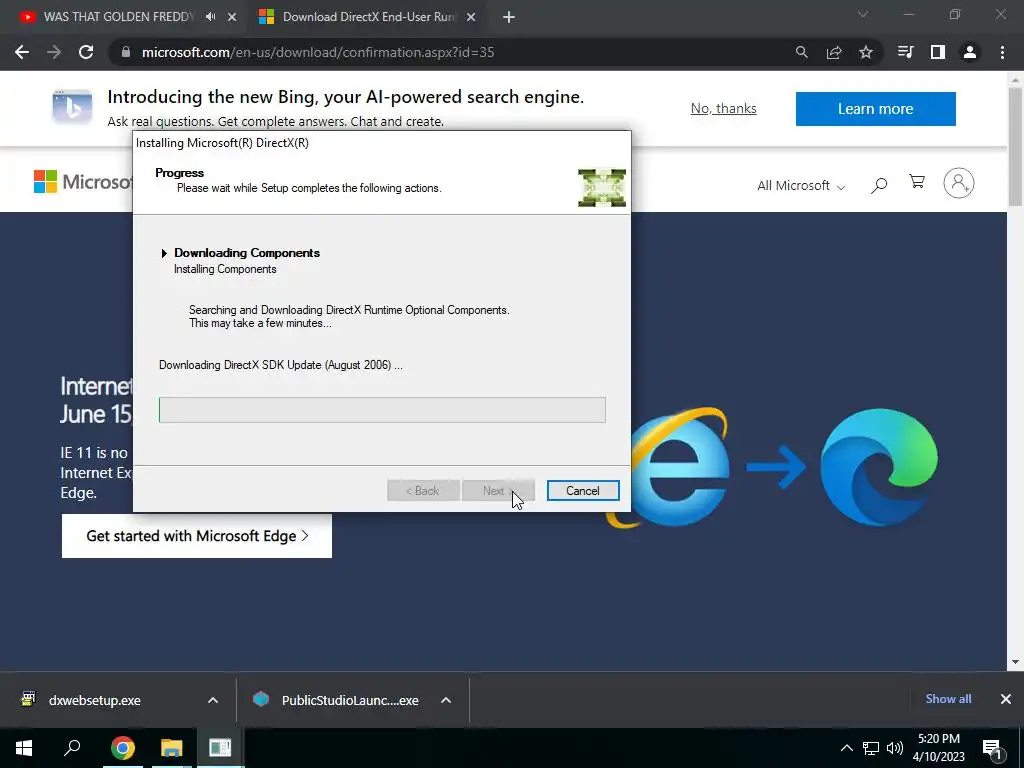The image size is (1024, 768).
Task: Click Downloading Components step text
Action: (x=247, y=253)
